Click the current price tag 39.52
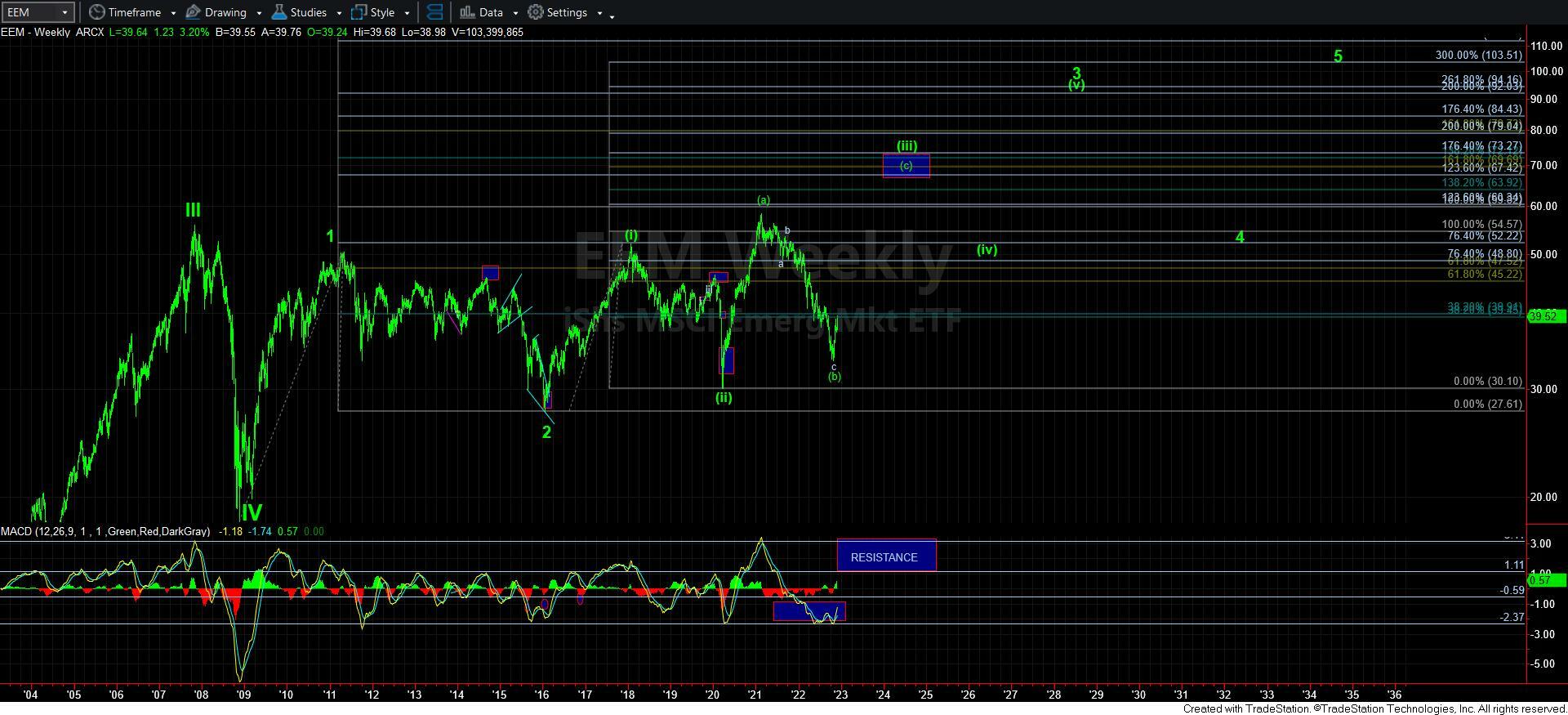Viewport: 1568px width, 715px height. click(x=1545, y=315)
